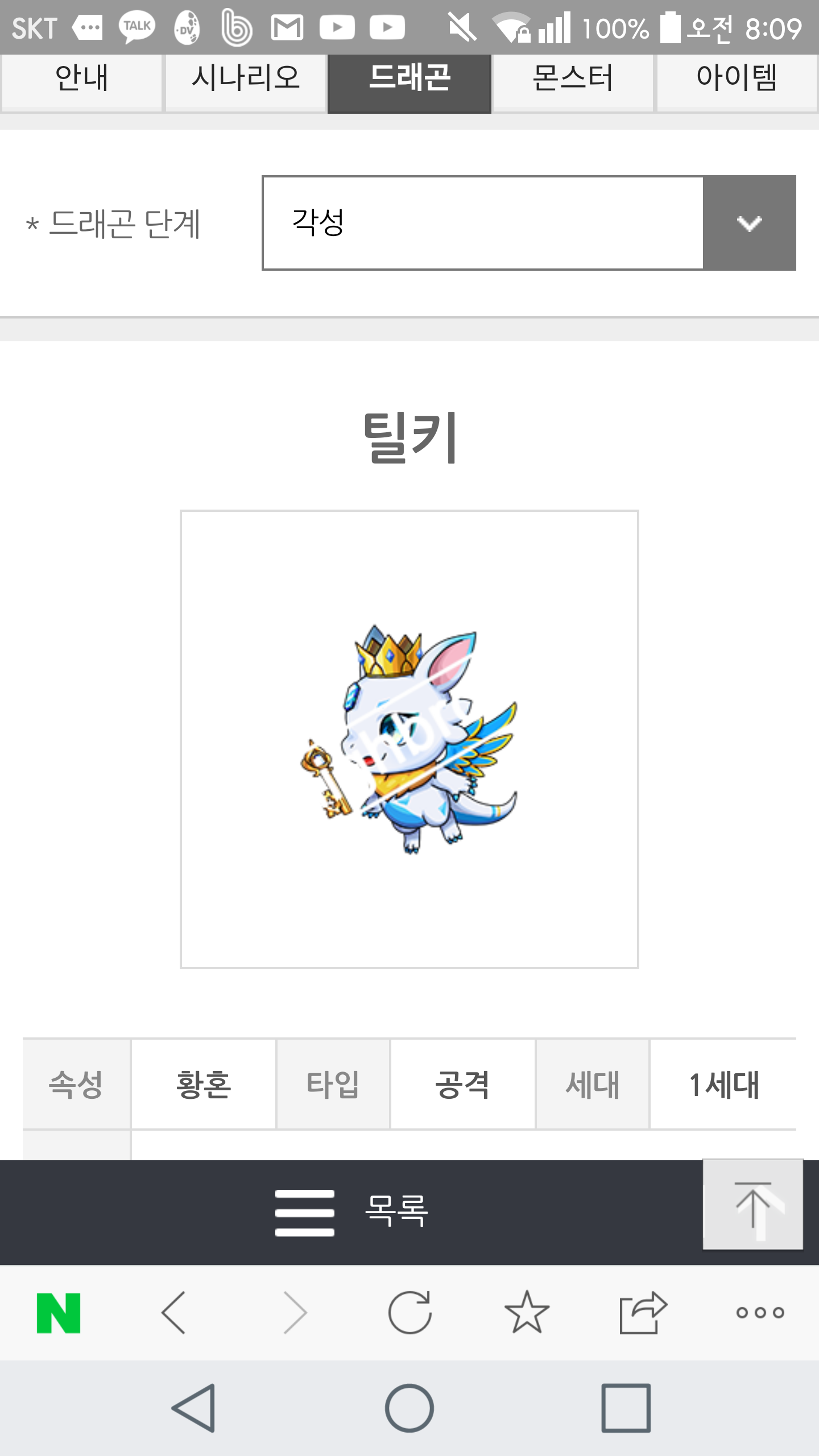Switch to the 안내 tab
819x1456 pixels.
click(82, 80)
